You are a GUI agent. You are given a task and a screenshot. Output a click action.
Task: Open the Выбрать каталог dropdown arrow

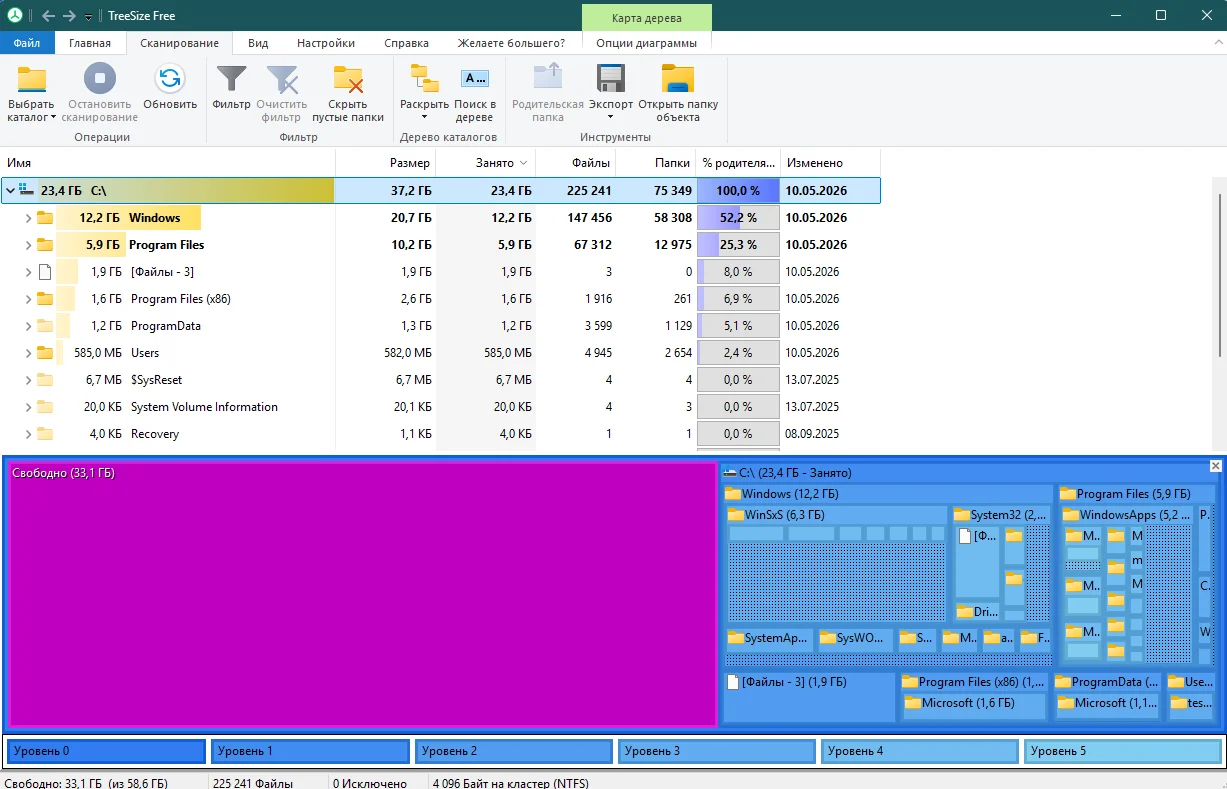pyautogui.click(x=53, y=117)
